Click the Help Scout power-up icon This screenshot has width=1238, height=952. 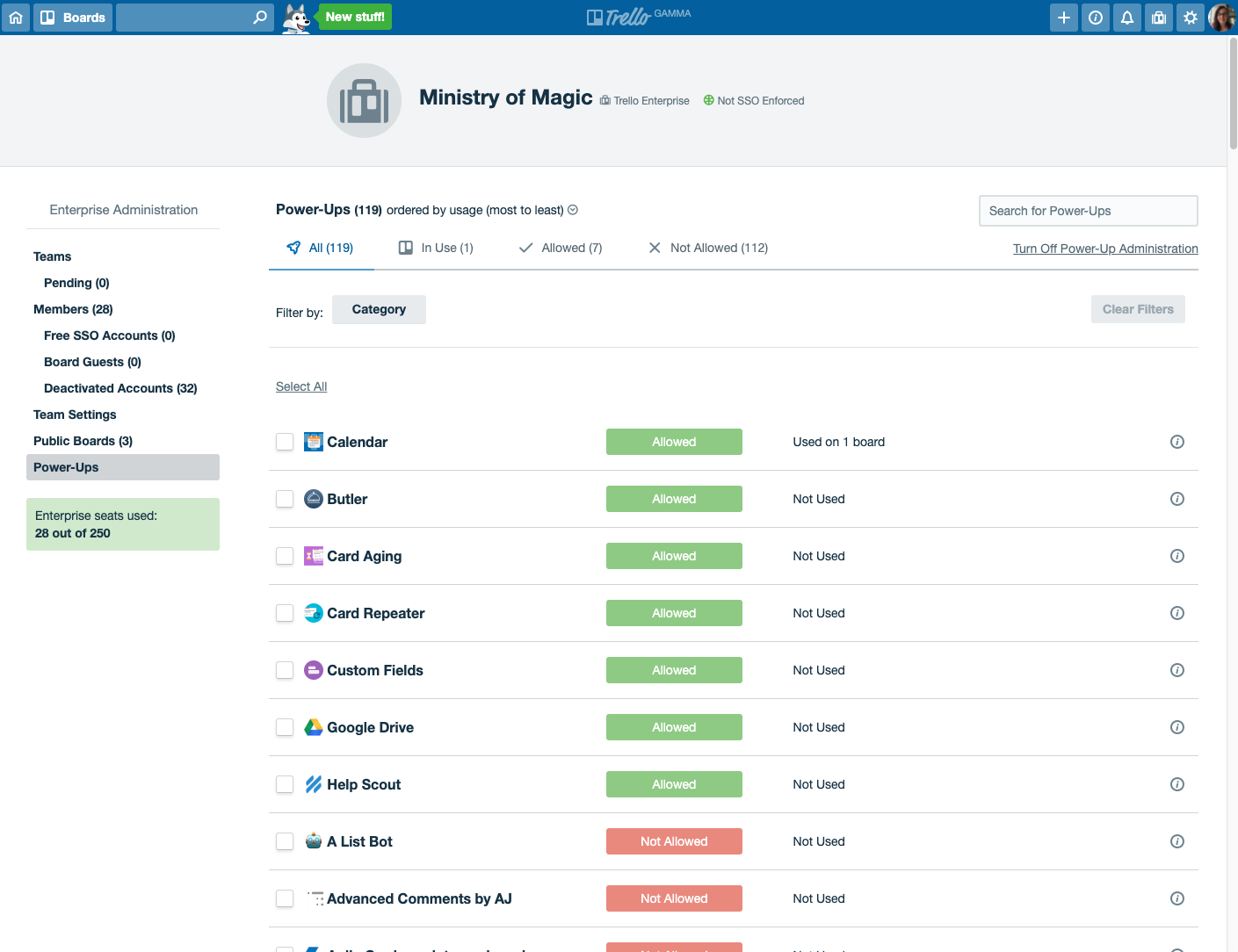pos(314,784)
